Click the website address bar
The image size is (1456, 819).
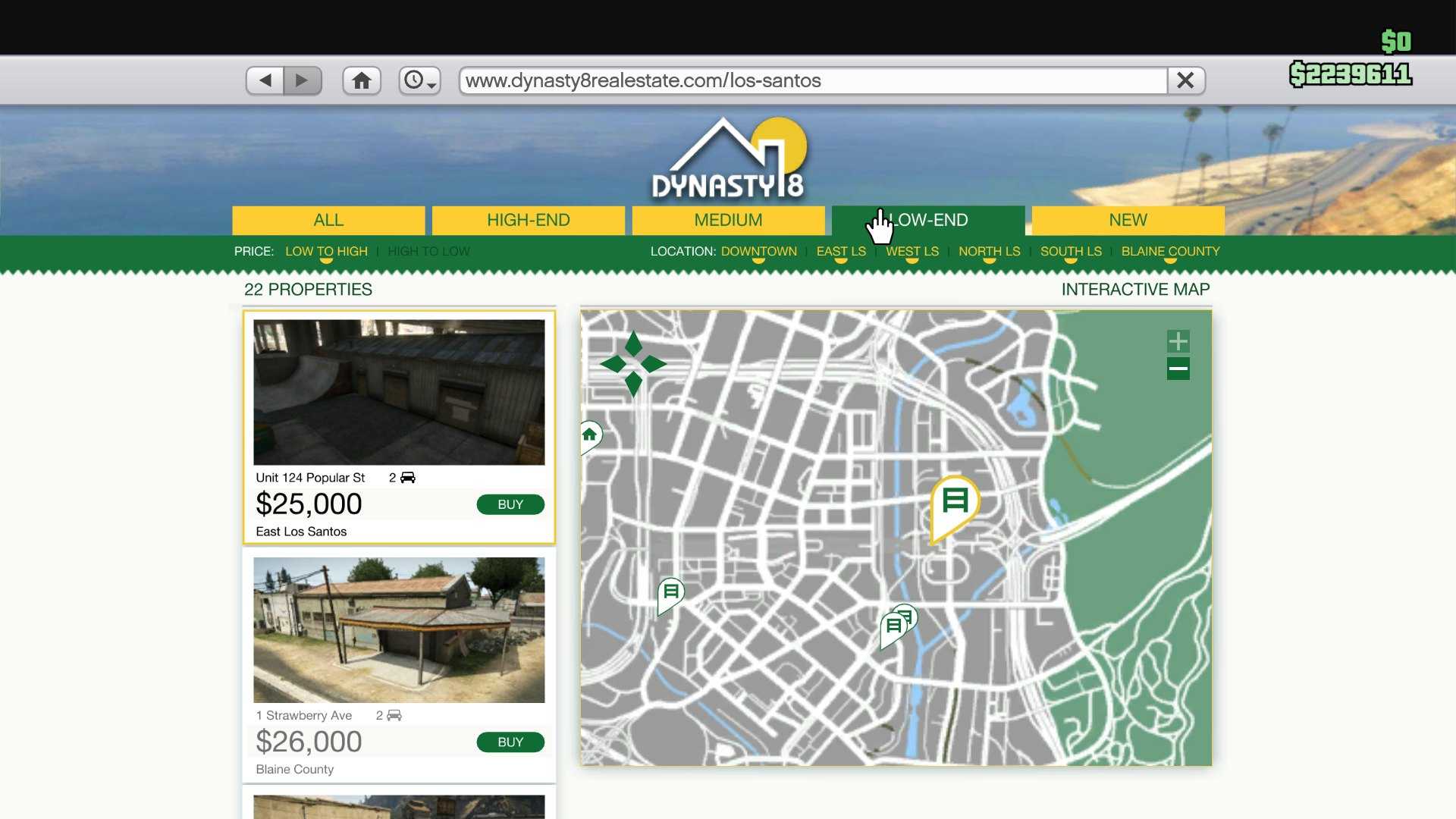(813, 80)
